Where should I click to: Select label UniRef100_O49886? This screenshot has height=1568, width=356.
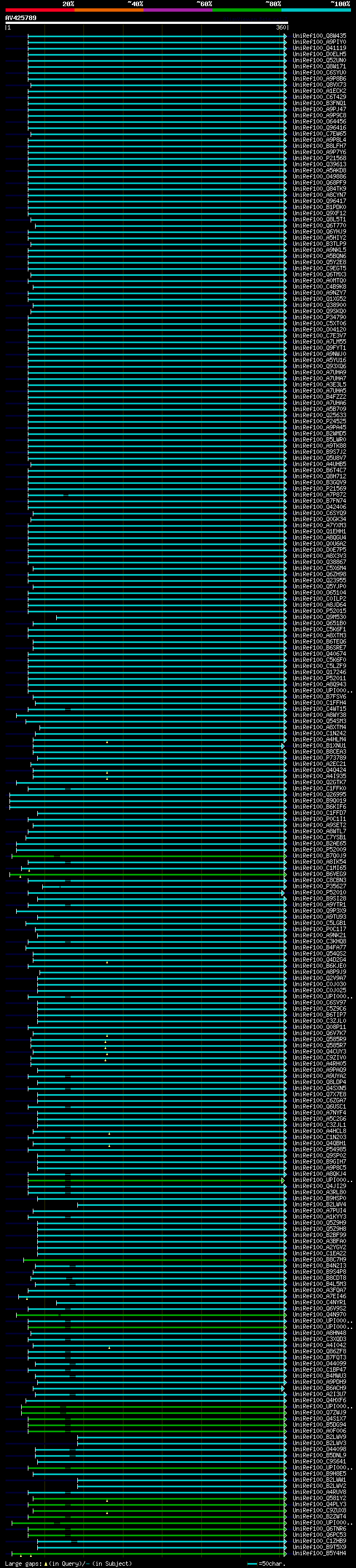click(319, 176)
